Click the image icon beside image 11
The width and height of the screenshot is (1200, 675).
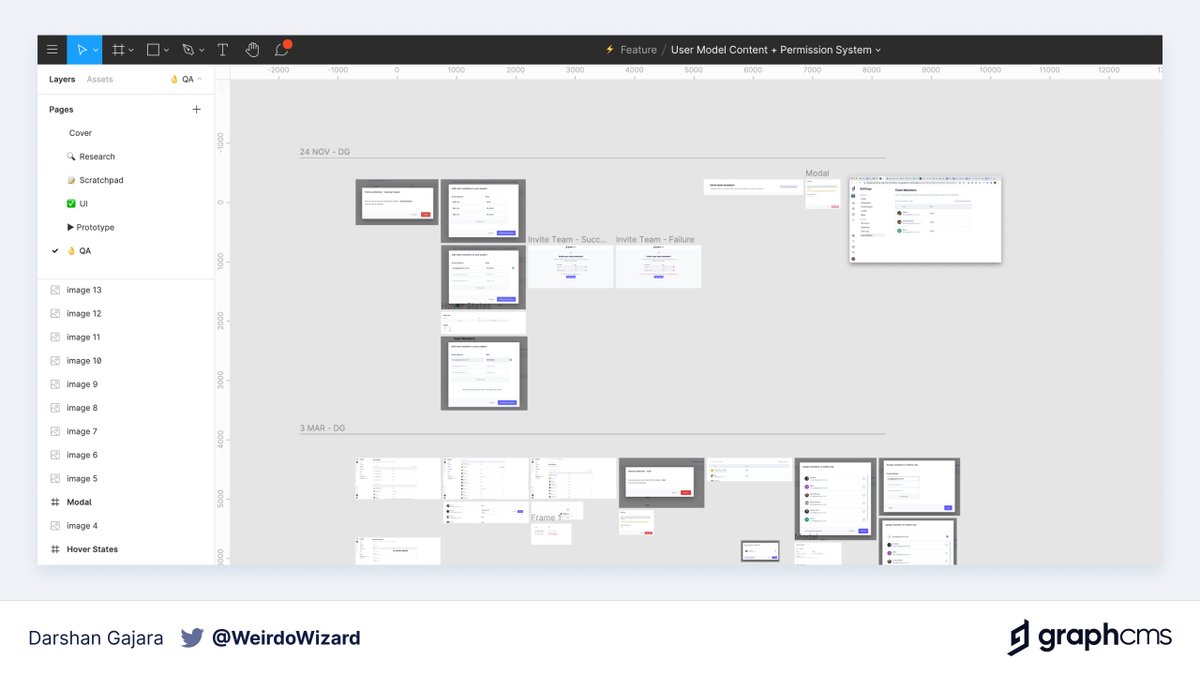coord(55,337)
